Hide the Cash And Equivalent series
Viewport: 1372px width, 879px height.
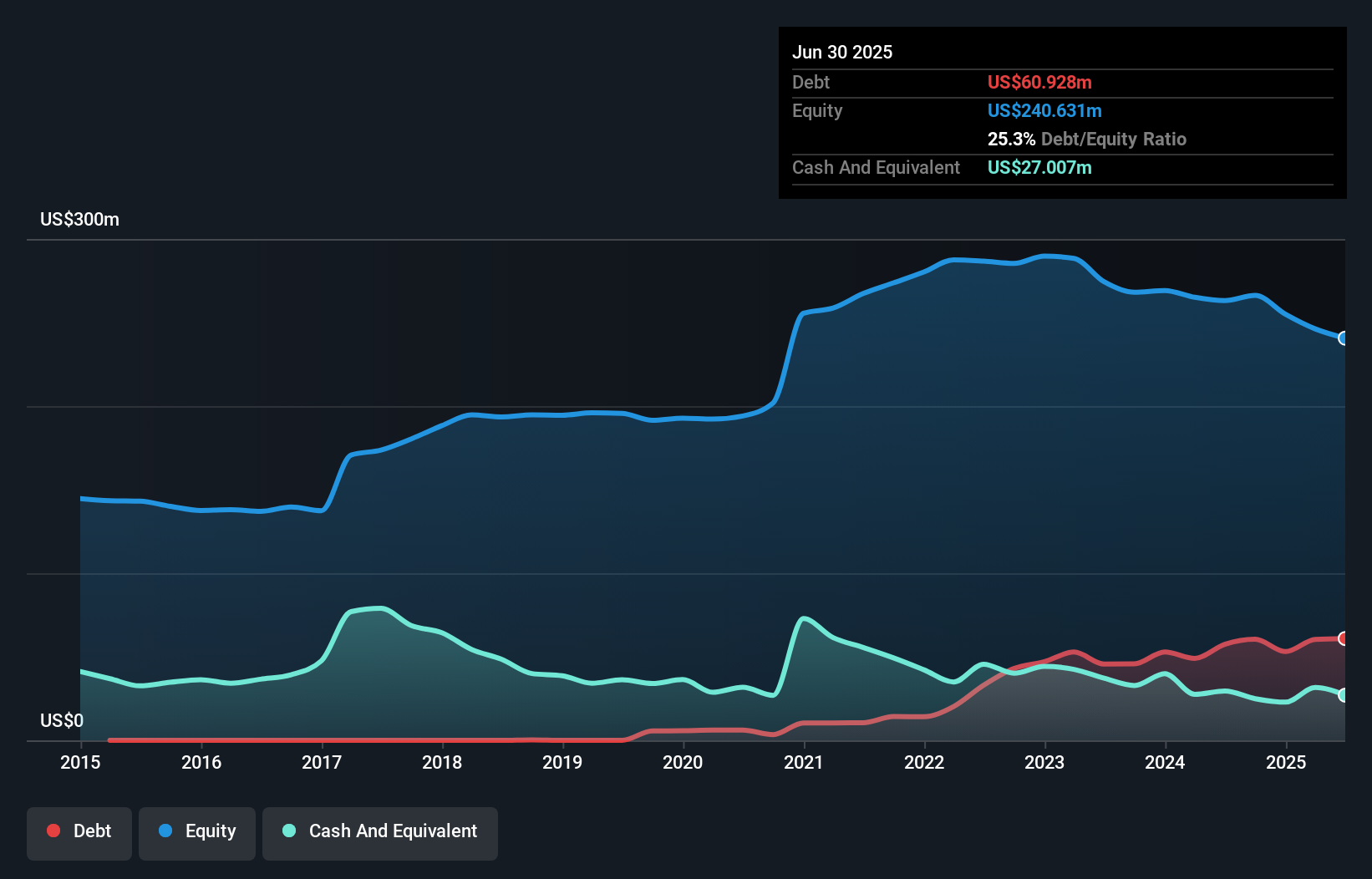[x=380, y=831]
